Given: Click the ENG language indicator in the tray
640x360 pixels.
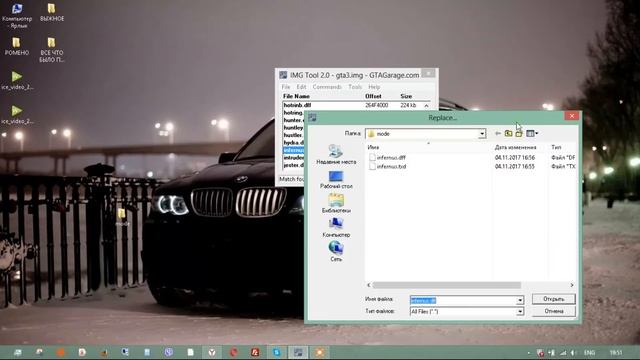Looking at the screenshot, I should click(x=589, y=352).
